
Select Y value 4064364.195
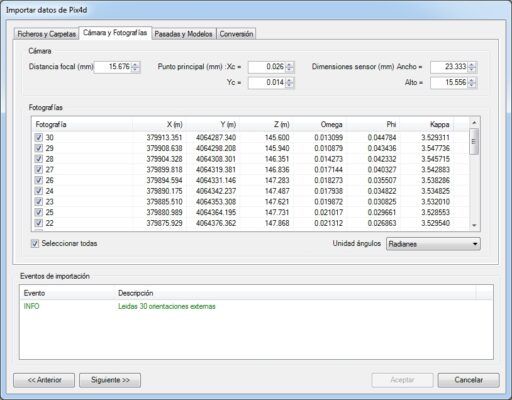pos(216,212)
